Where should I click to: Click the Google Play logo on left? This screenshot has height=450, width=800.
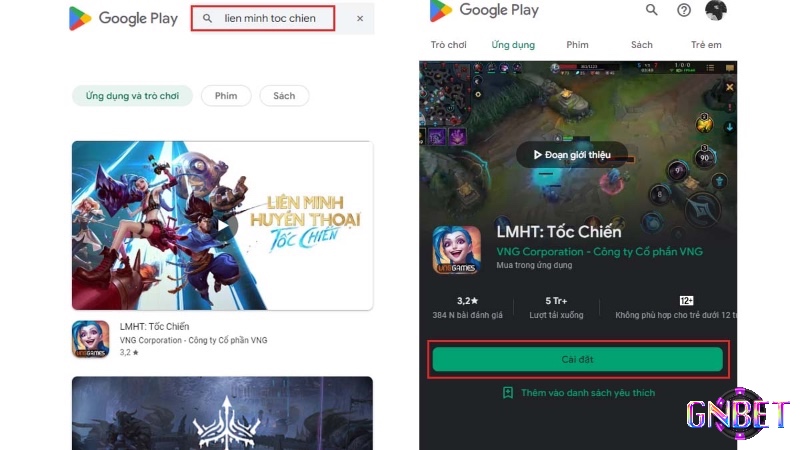[x=123, y=18]
